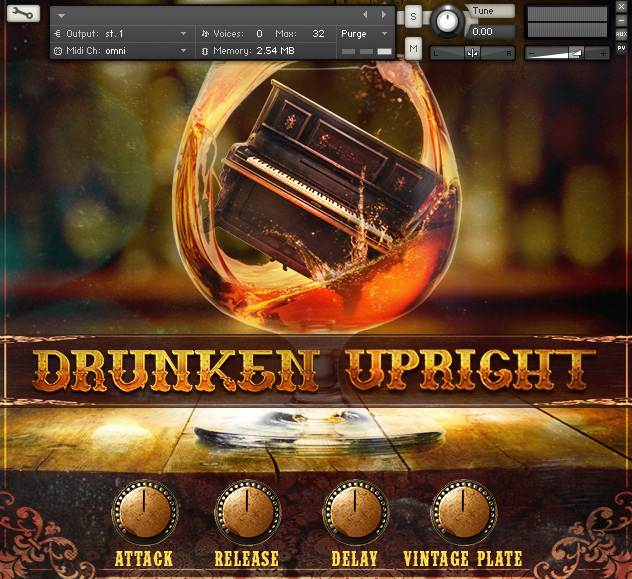Image resolution: width=632 pixels, height=579 pixels.
Task: Toggle the AUX sends panel
Action: pos(621,34)
